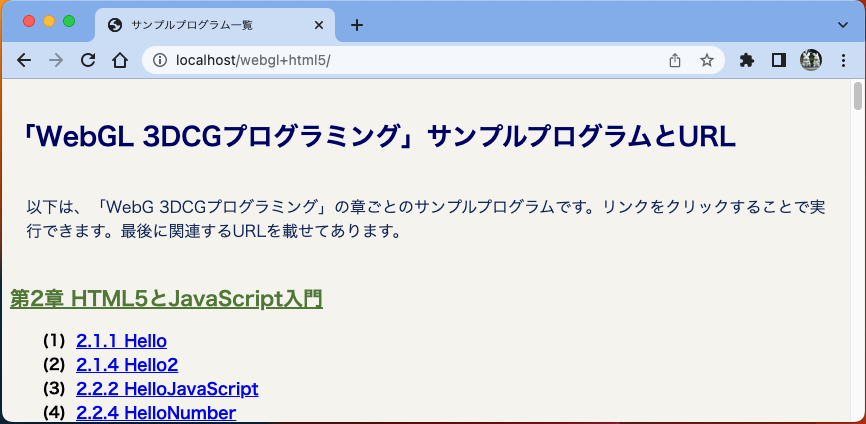
Task: Reload the current page
Action: pyautogui.click(x=88, y=60)
